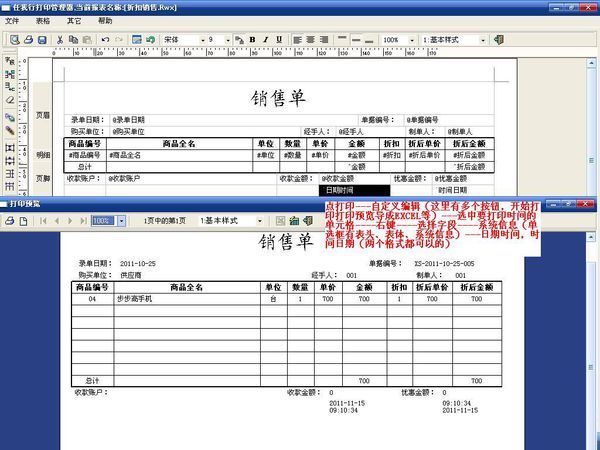The height and width of the screenshot is (450, 600).
Task: Go to last page in preview
Action: coord(83,221)
